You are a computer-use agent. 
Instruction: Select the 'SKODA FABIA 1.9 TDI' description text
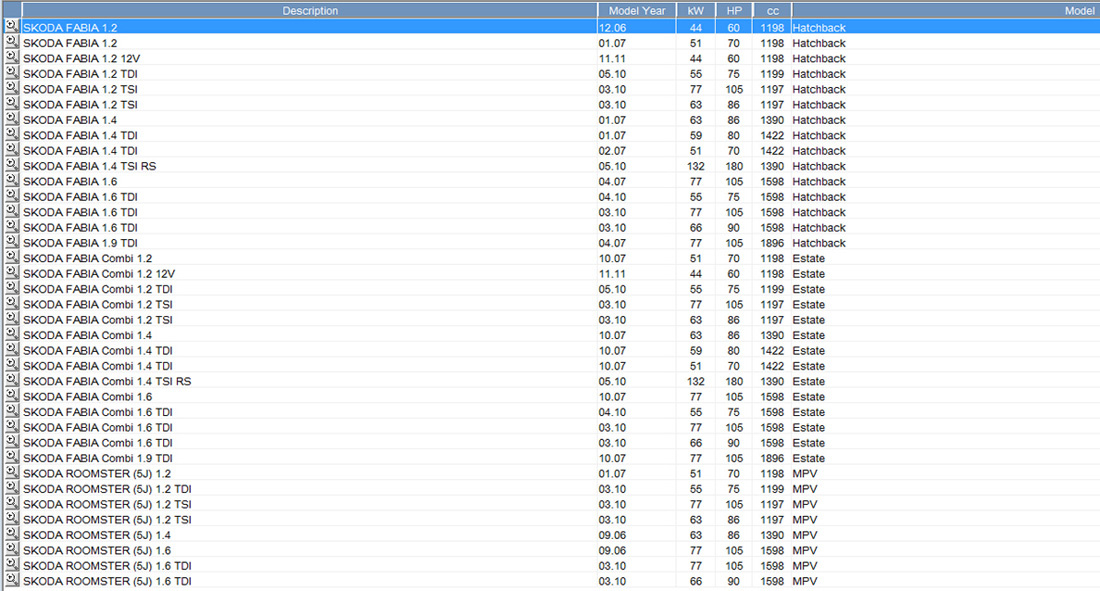click(80, 243)
